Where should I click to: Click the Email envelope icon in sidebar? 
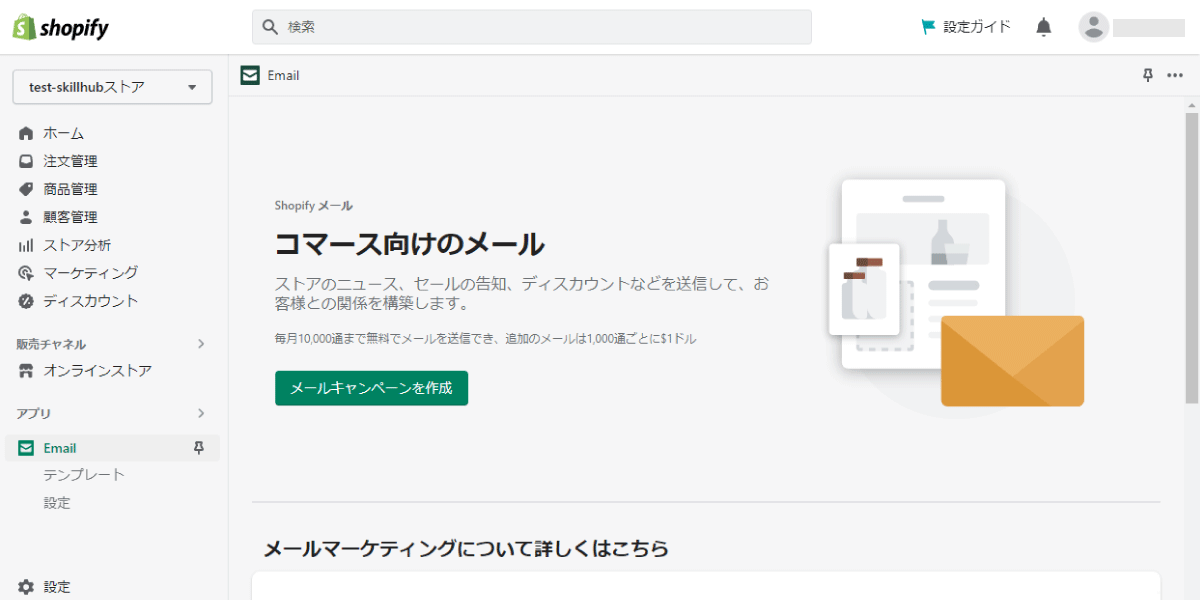[x=26, y=448]
